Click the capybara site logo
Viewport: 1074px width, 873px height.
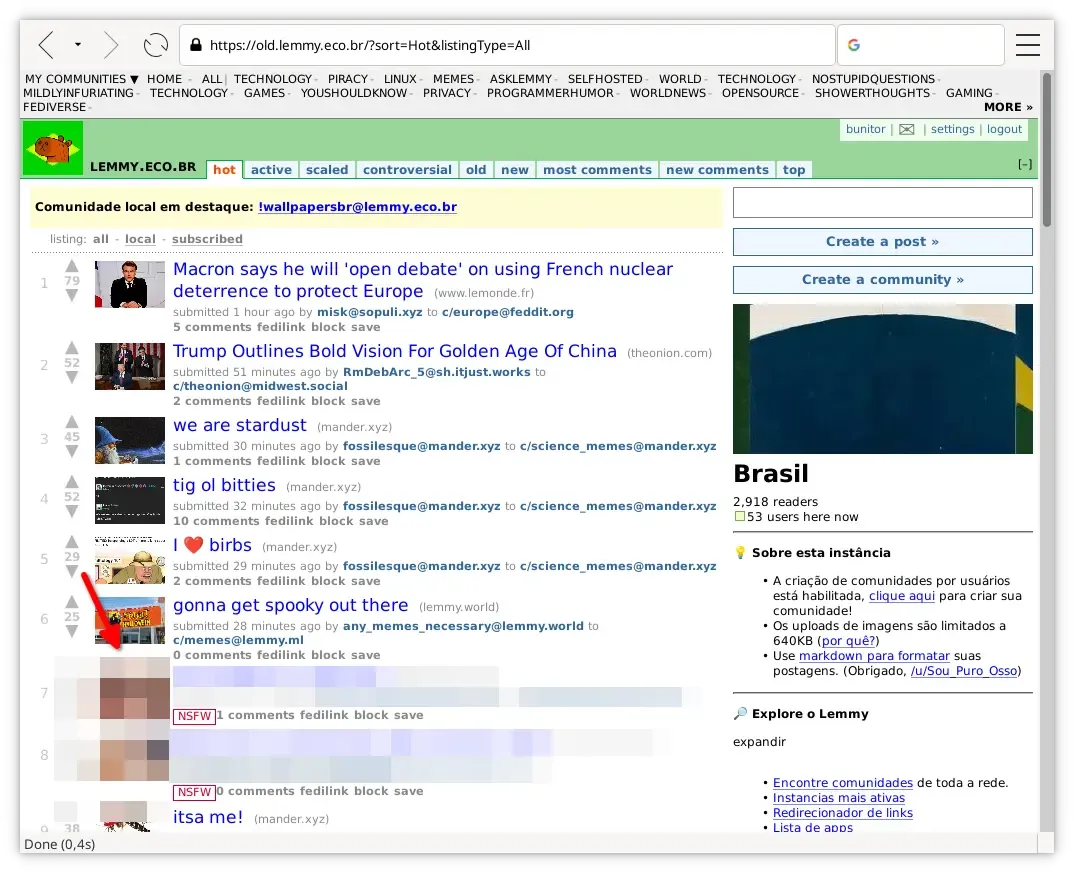pos(52,148)
